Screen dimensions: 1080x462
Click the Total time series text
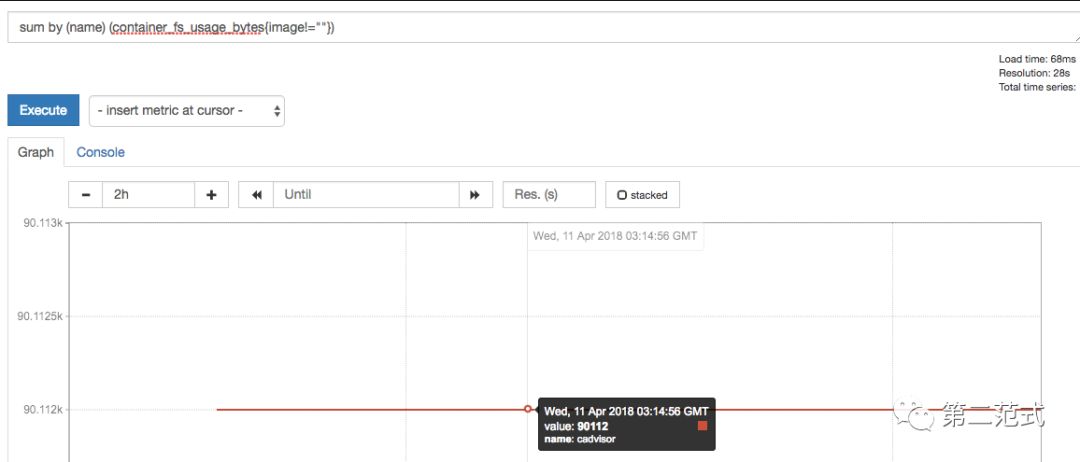pyautogui.click(x=1037, y=87)
